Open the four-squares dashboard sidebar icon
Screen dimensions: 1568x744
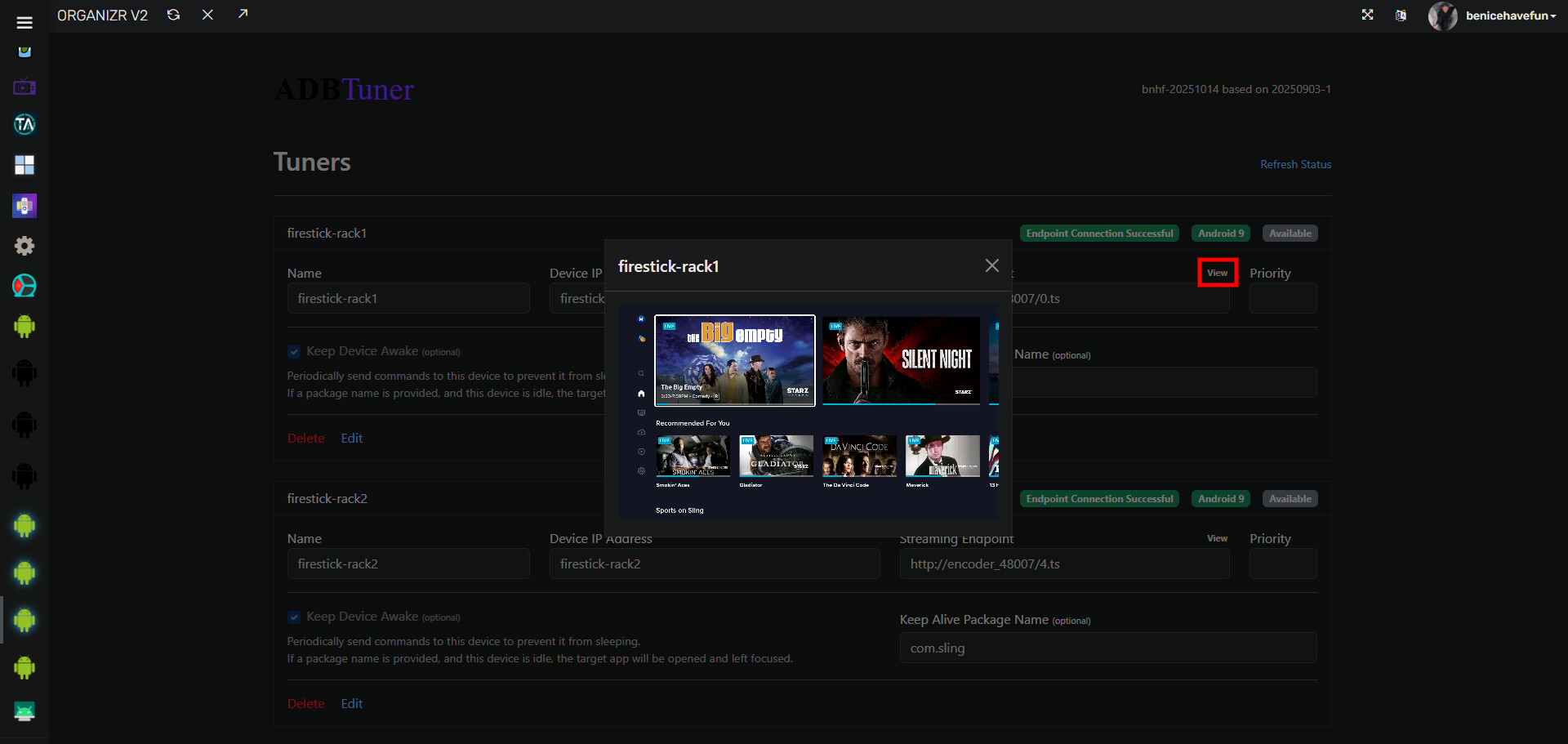pyautogui.click(x=24, y=165)
